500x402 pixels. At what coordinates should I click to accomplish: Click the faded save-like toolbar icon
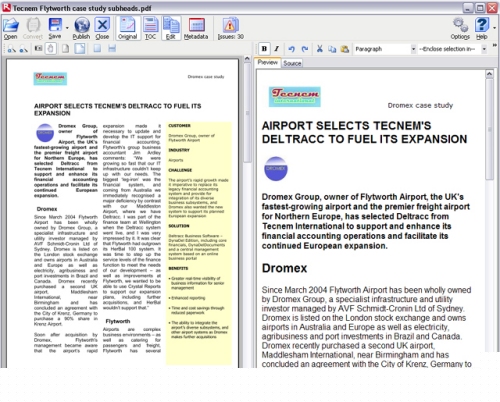pos(112,49)
